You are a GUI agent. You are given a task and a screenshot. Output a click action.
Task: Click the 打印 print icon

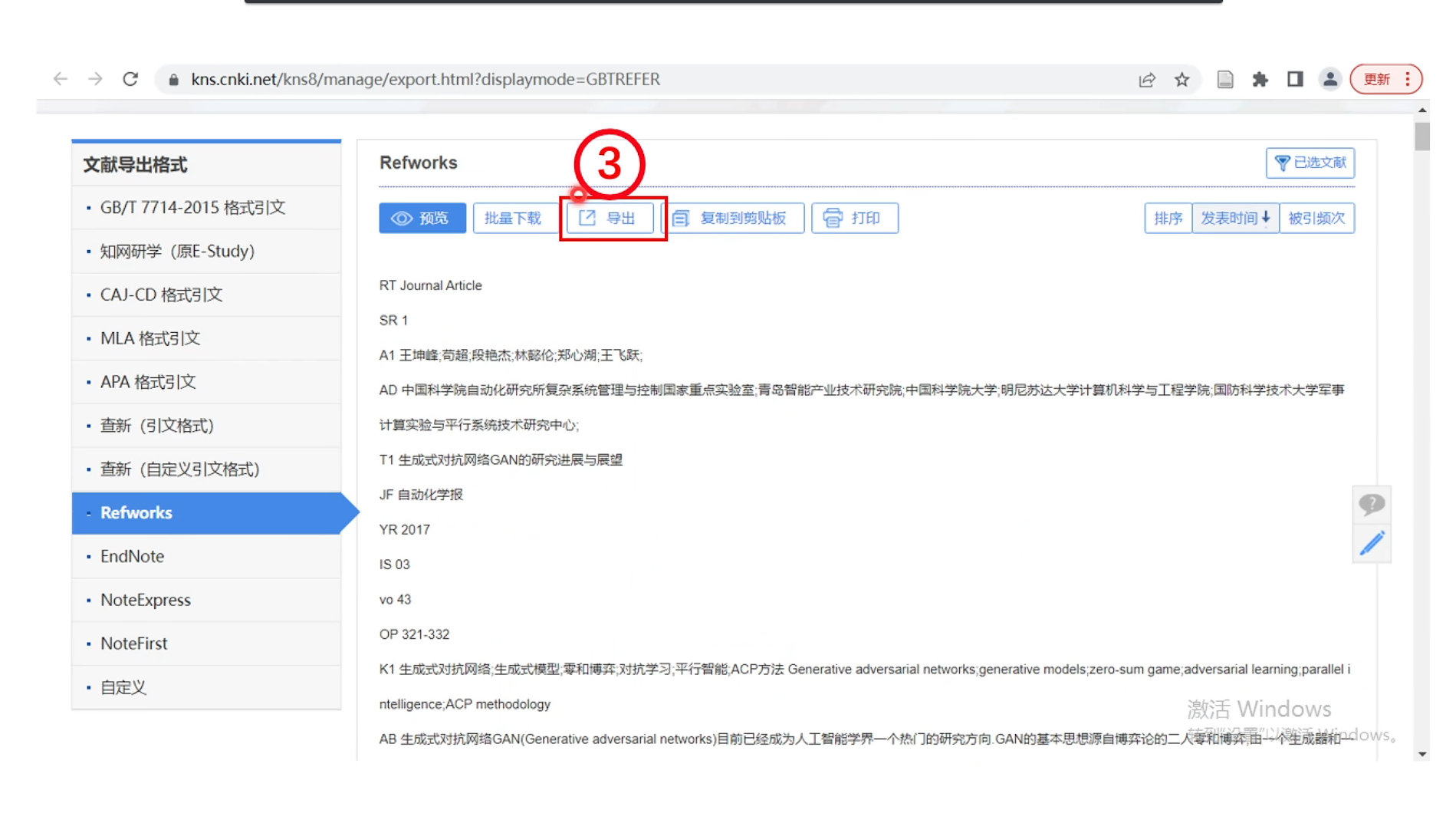tap(833, 218)
